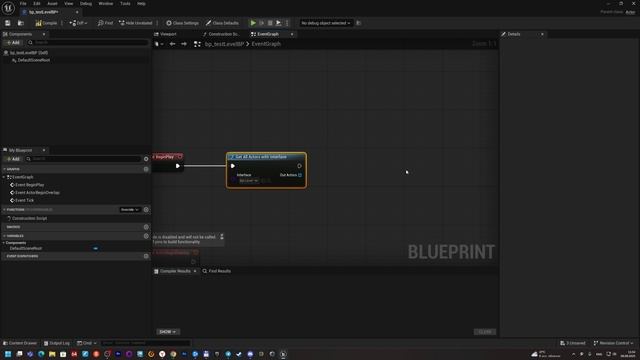Screen dimensions: 640x360
Task: Open the Asset menu
Action: [52, 4]
